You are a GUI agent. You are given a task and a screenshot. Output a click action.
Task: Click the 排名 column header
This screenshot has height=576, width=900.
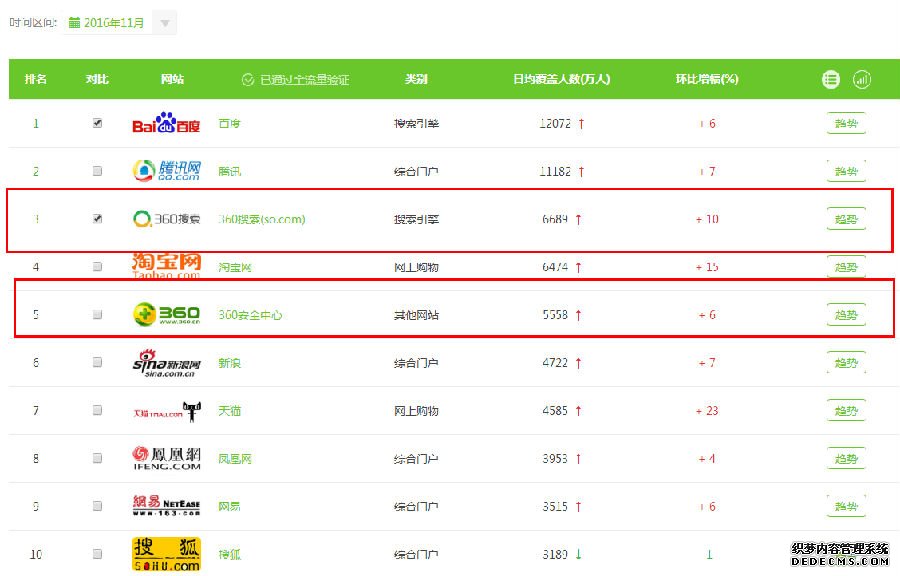(36, 79)
